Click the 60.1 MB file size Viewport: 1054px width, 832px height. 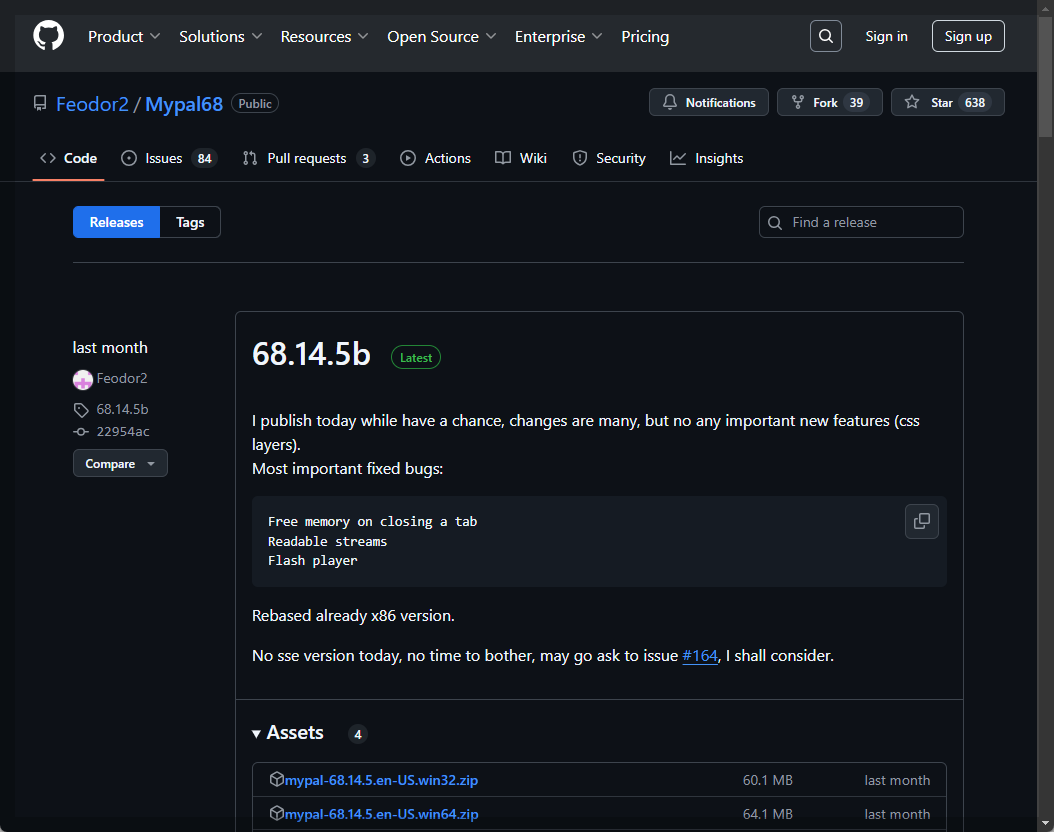coord(768,780)
